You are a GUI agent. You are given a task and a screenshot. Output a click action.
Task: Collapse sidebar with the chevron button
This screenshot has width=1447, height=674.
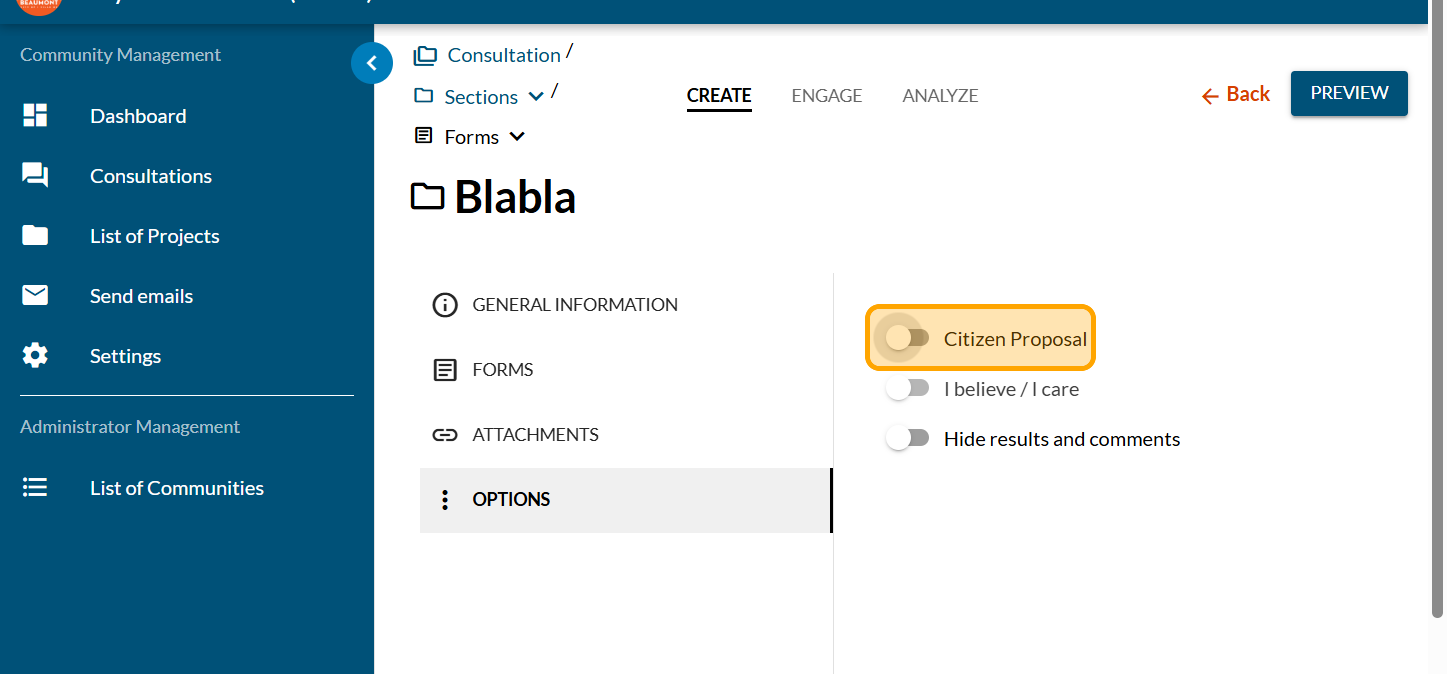point(372,64)
